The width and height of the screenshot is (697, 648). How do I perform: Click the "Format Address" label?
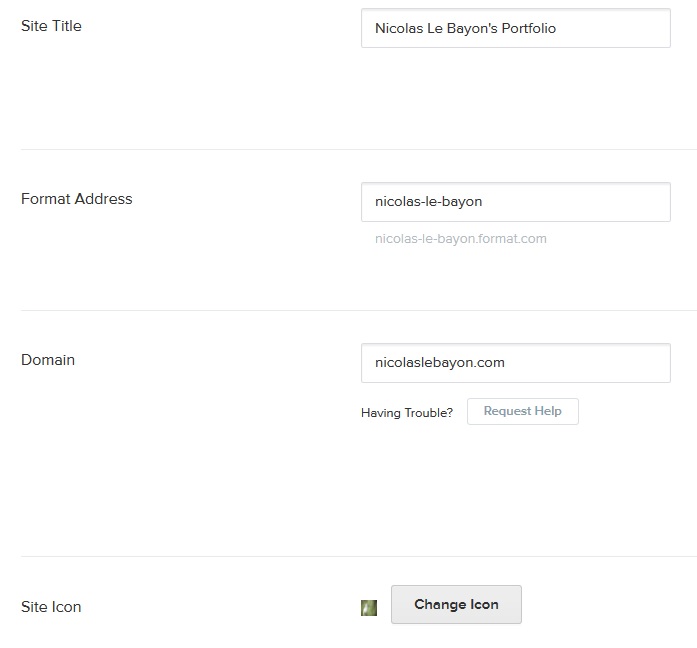[x=76, y=198]
